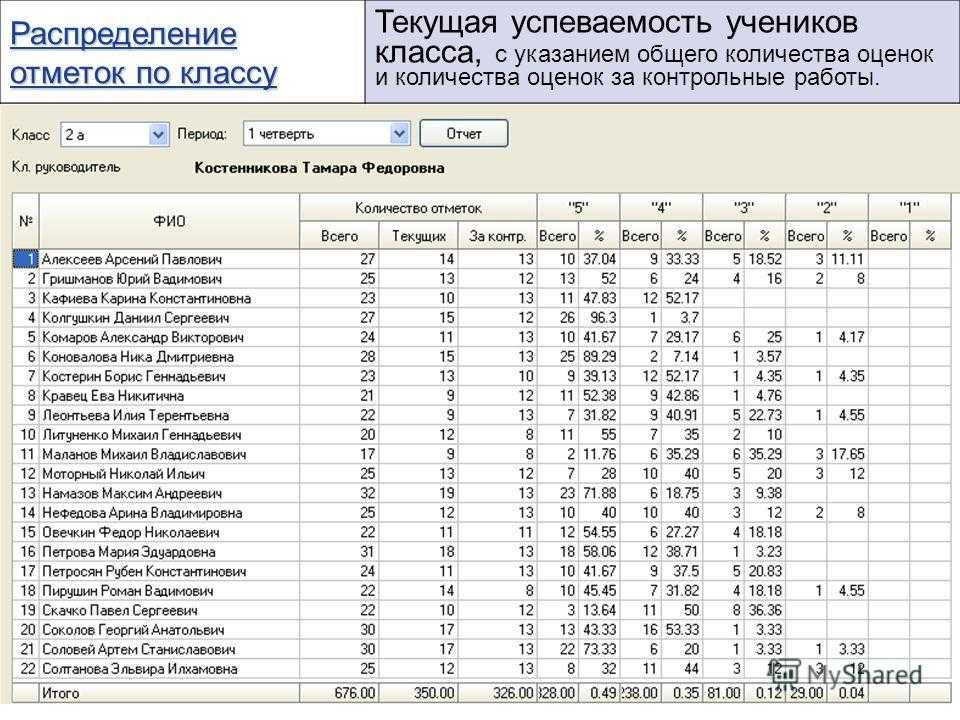The width and height of the screenshot is (960, 720).
Task: Select the highlighted row number 1 cell
Action: pyautogui.click(x=25, y=259)
